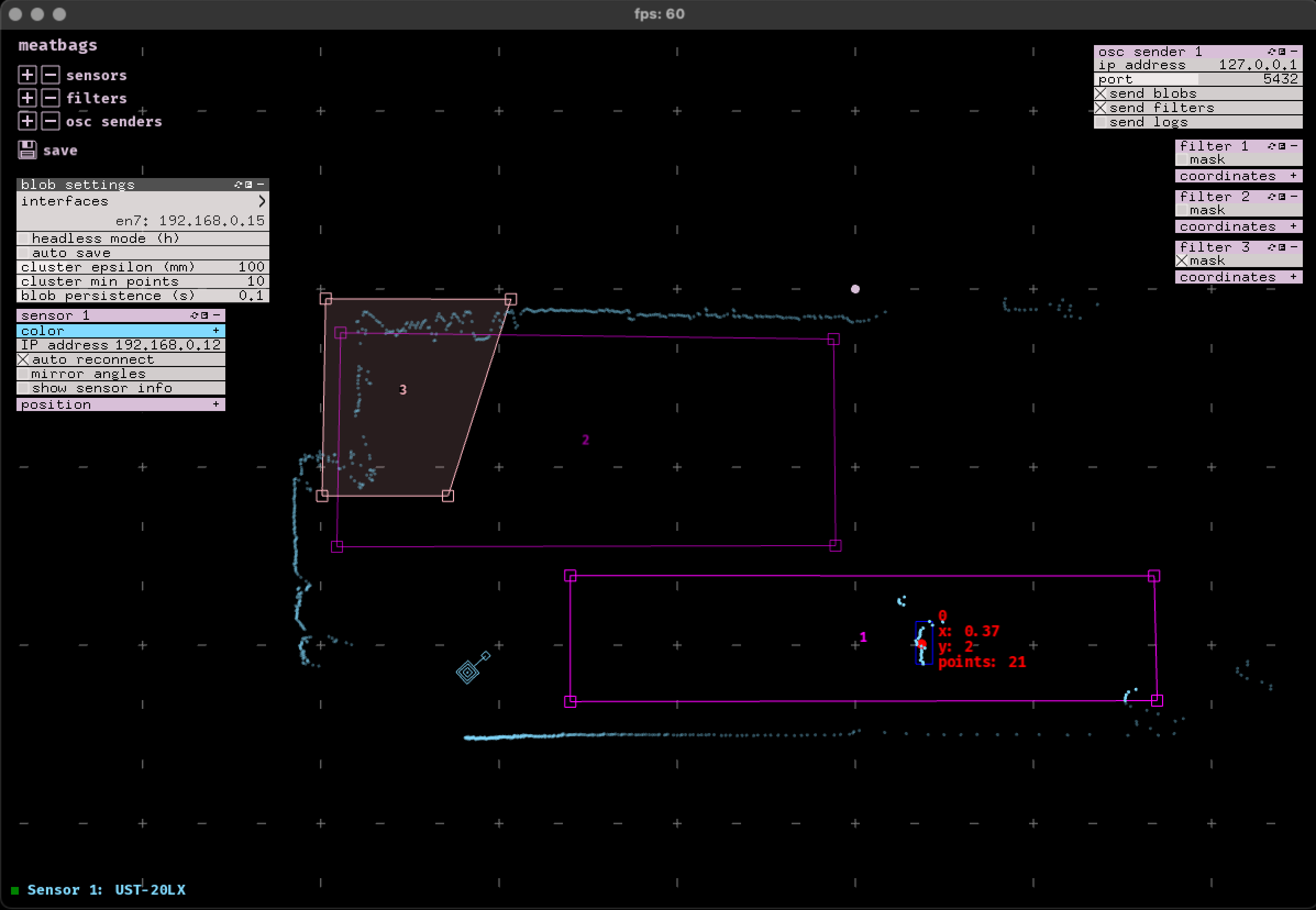Collapse the osc sender 1 panel
This screenshot has height=910, width=1316.
(1294, 51)
